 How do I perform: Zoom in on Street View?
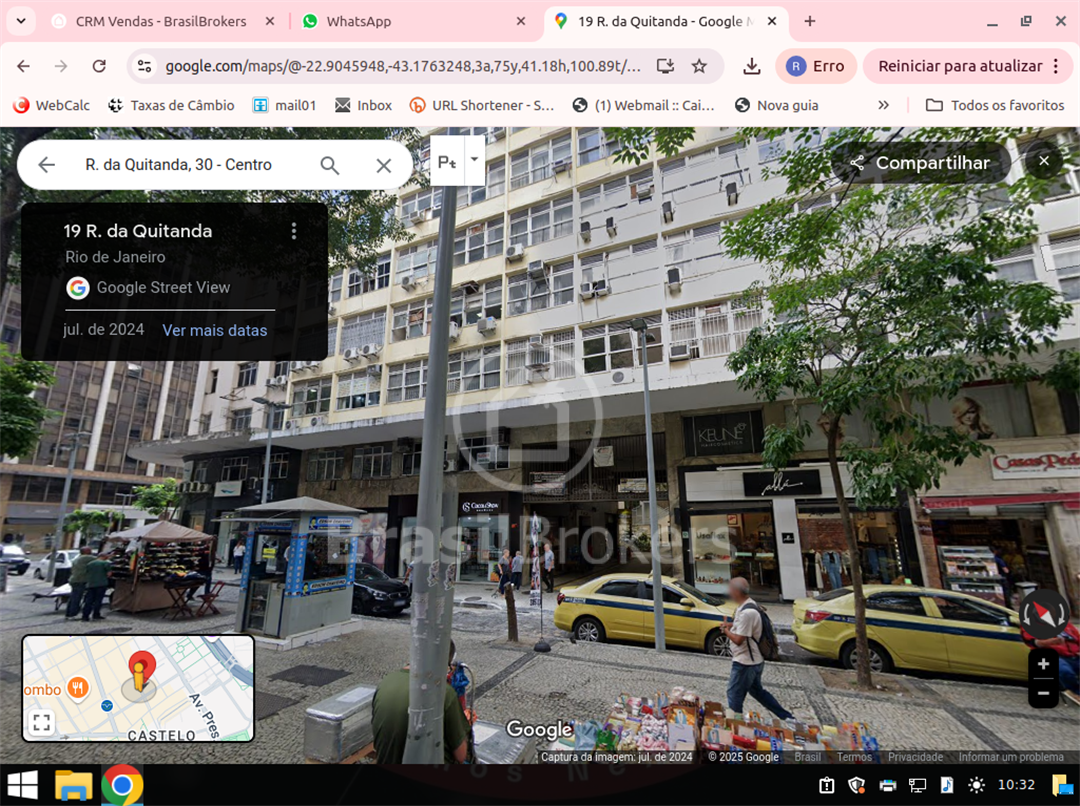(x=1043, y=664)
